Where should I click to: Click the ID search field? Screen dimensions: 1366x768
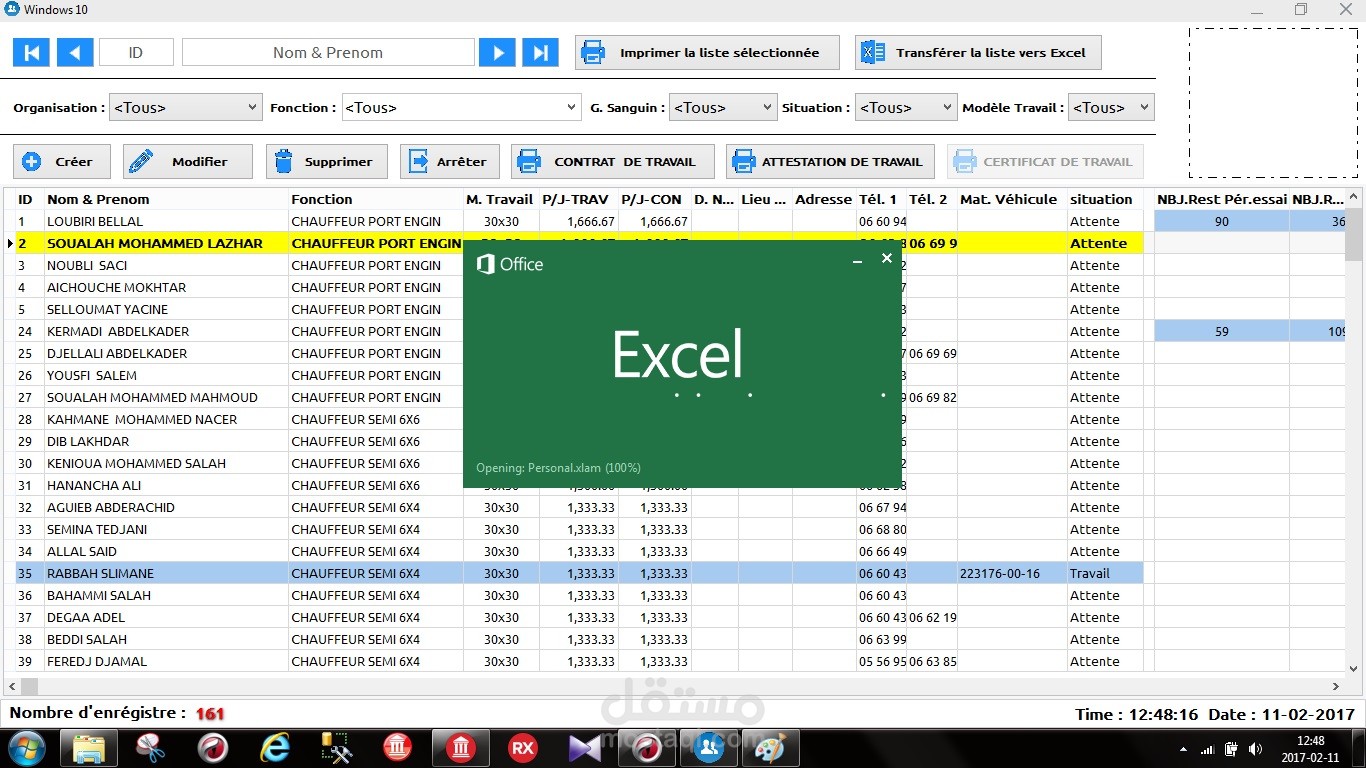[136, 53]
